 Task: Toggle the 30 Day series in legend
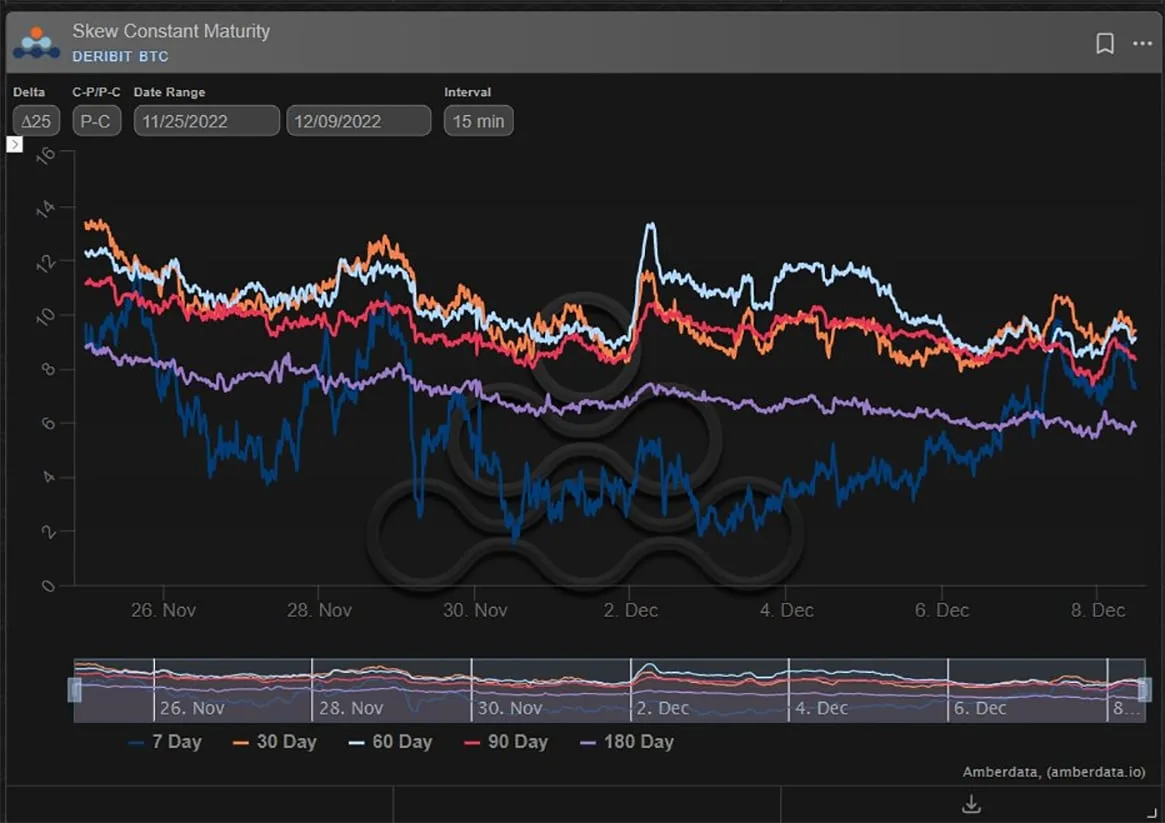point(274,741)
